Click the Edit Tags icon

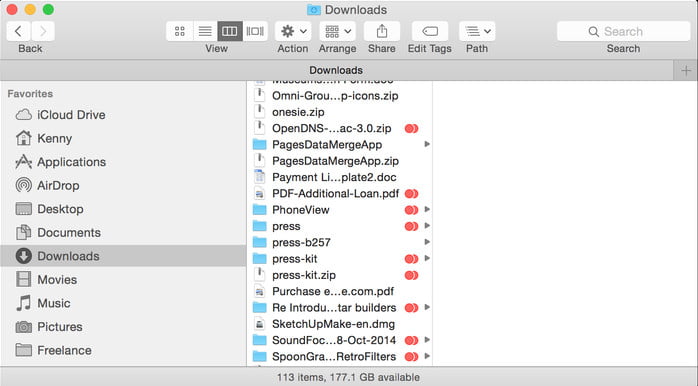430,31
